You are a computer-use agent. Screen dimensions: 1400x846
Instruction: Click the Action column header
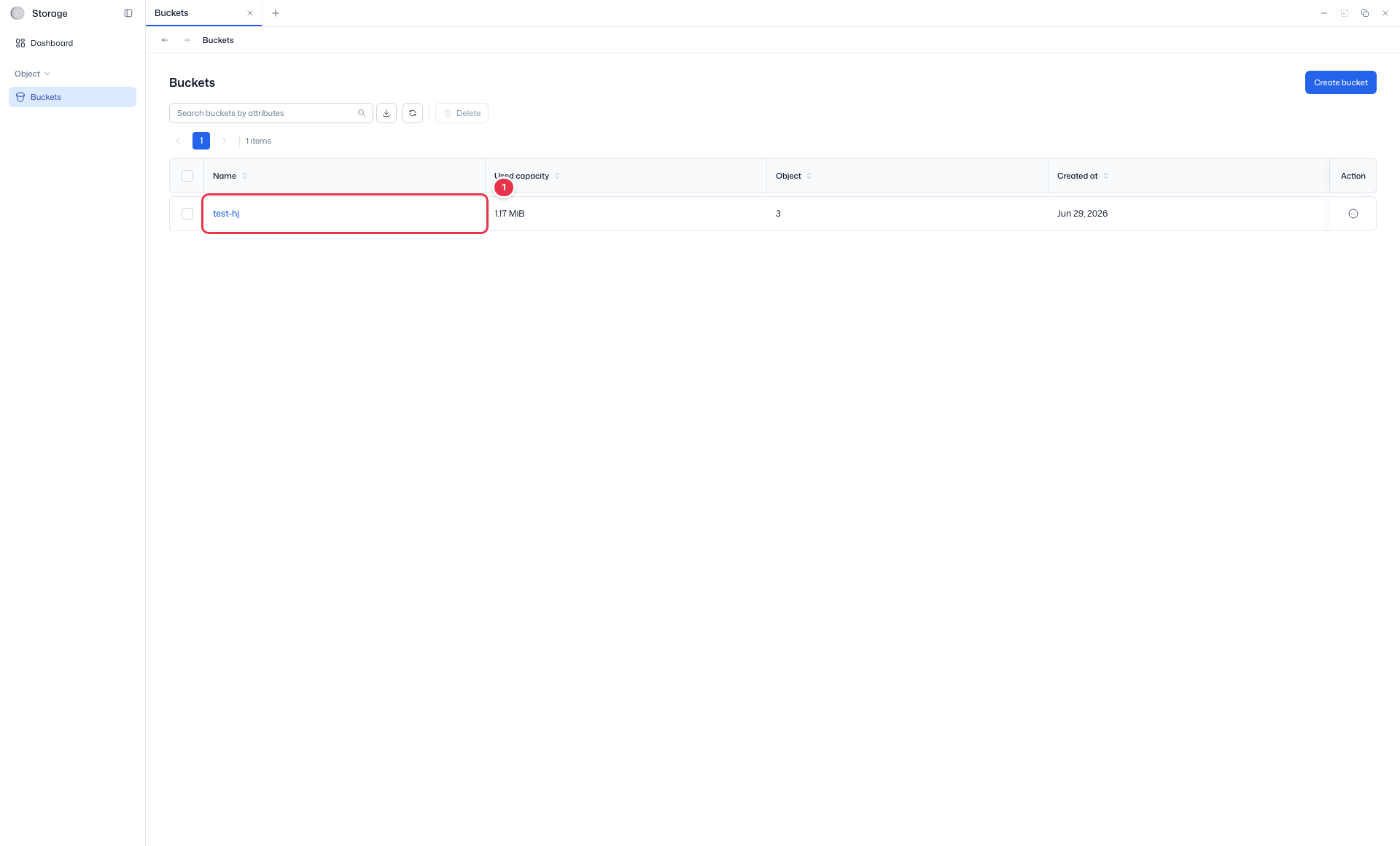[1353, 176]
